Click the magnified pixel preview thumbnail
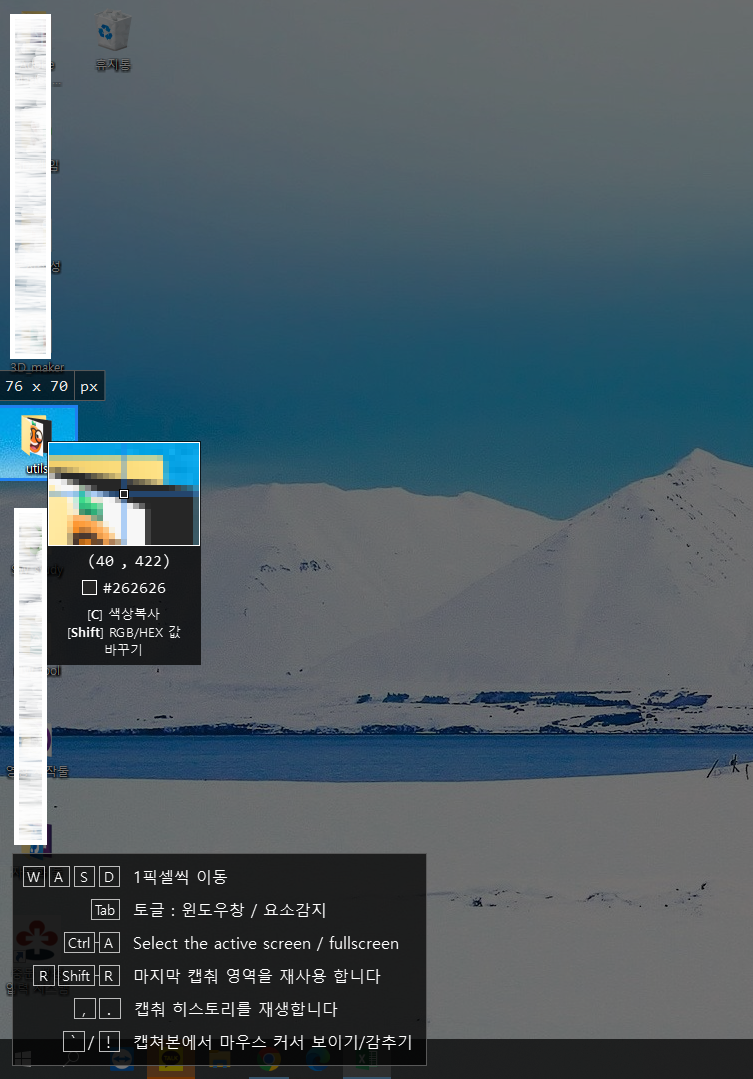This screenshot has height=1079, width=753. pyautogui.click(x=124, y=494)
